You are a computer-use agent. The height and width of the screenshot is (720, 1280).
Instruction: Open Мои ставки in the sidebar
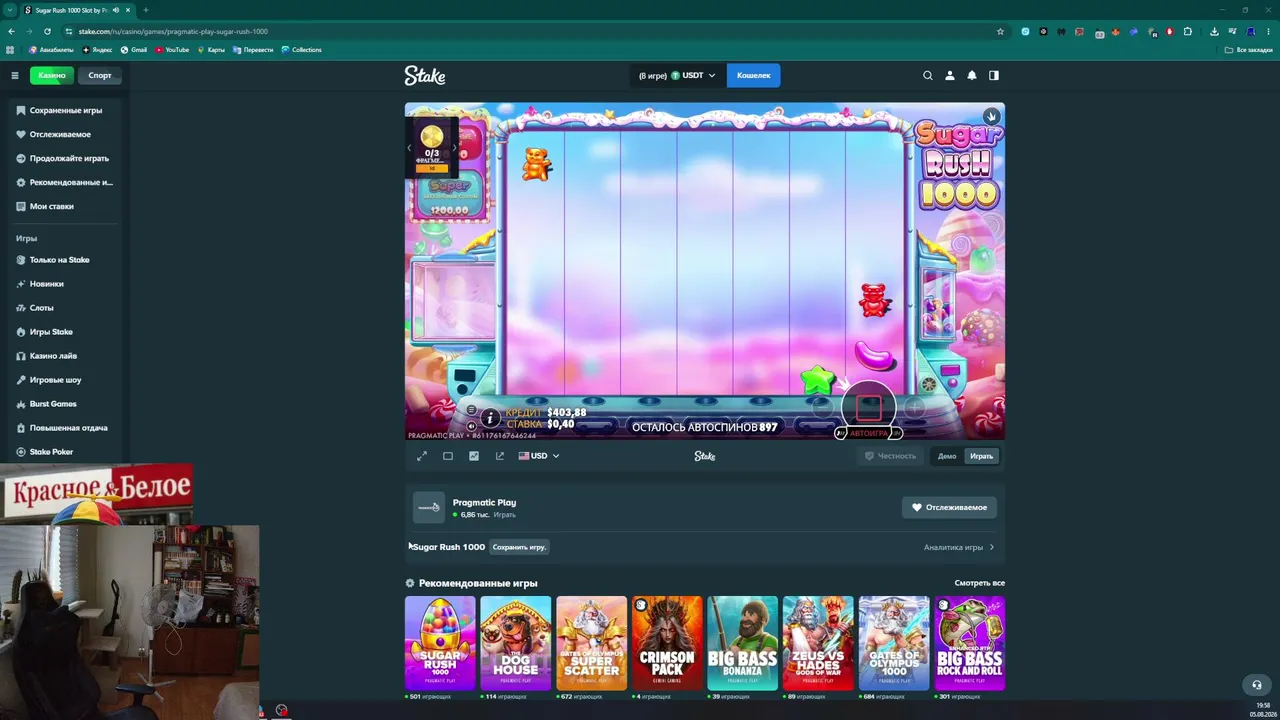click(x=66, y=206)
